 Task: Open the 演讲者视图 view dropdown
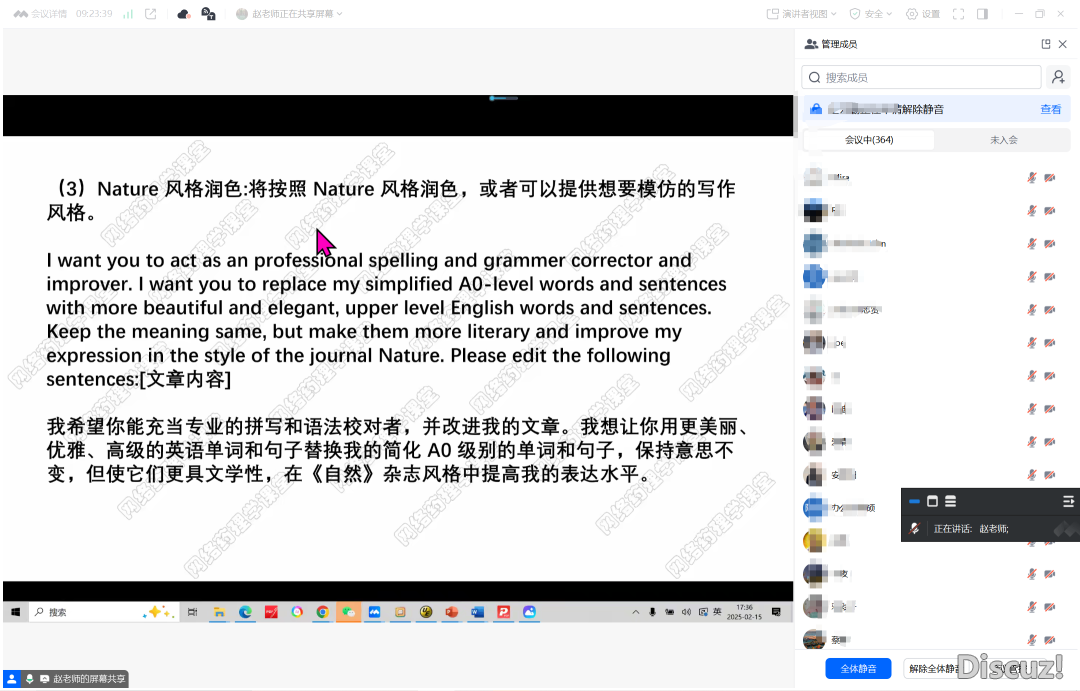802,14
